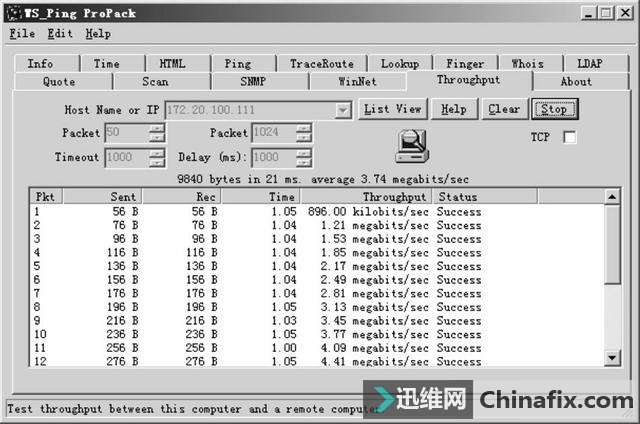Switch to the TraceRoute tab
The image size is (640, 424).
tap(322, 64)
